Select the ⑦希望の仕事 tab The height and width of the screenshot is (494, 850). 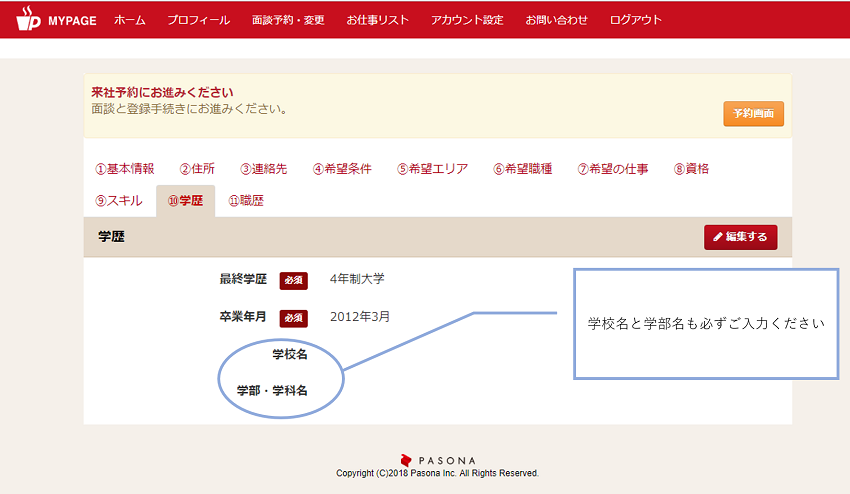[613, 169]
